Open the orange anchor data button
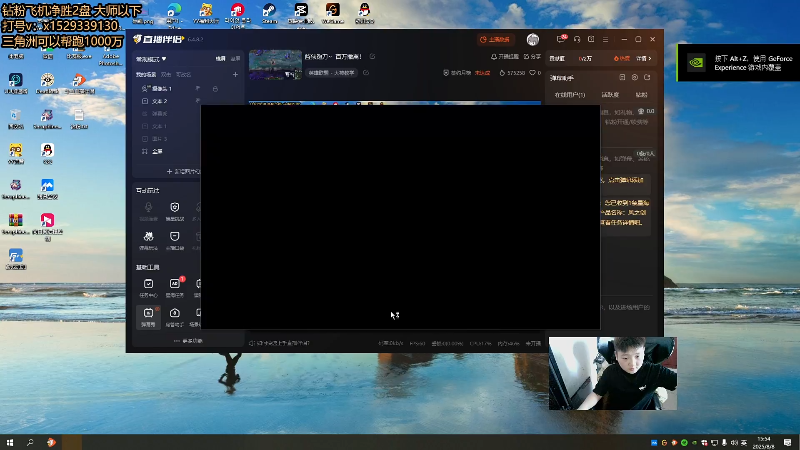Image resolution: width=800 pixels, height=450 pixels. tap(495, 39)
